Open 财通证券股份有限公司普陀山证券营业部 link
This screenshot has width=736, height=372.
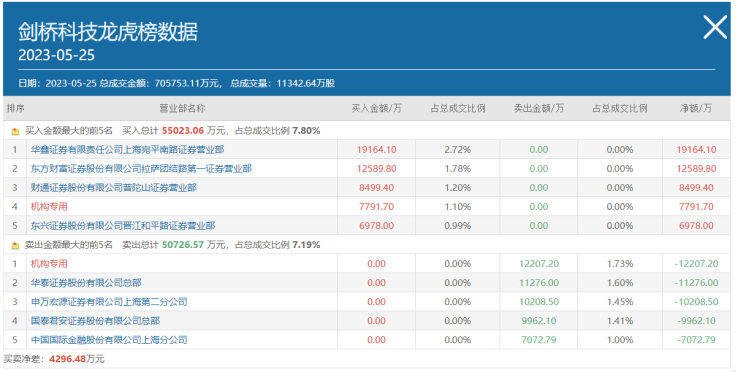coord(114,188)
